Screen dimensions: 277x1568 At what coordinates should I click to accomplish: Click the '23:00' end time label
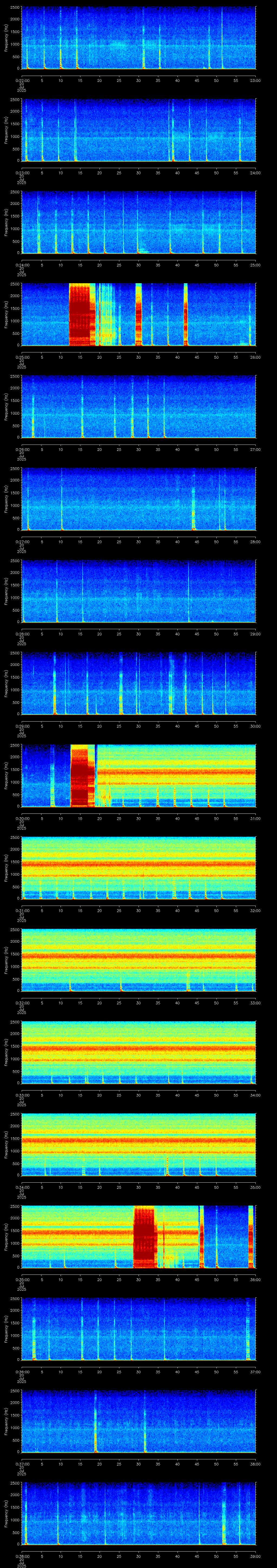point(255,80)
